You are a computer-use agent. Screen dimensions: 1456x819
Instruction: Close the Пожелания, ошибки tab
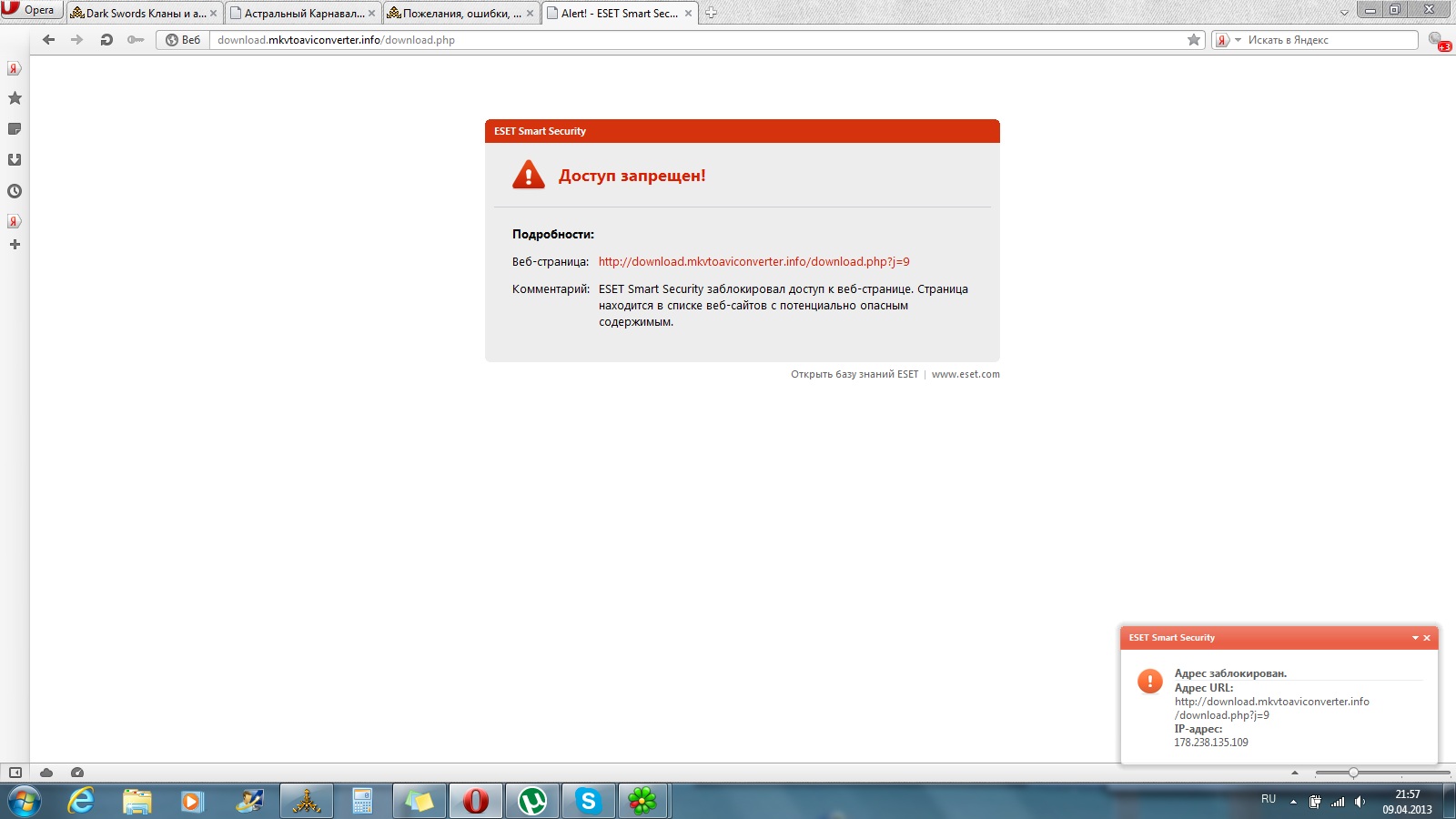[530, 14]
